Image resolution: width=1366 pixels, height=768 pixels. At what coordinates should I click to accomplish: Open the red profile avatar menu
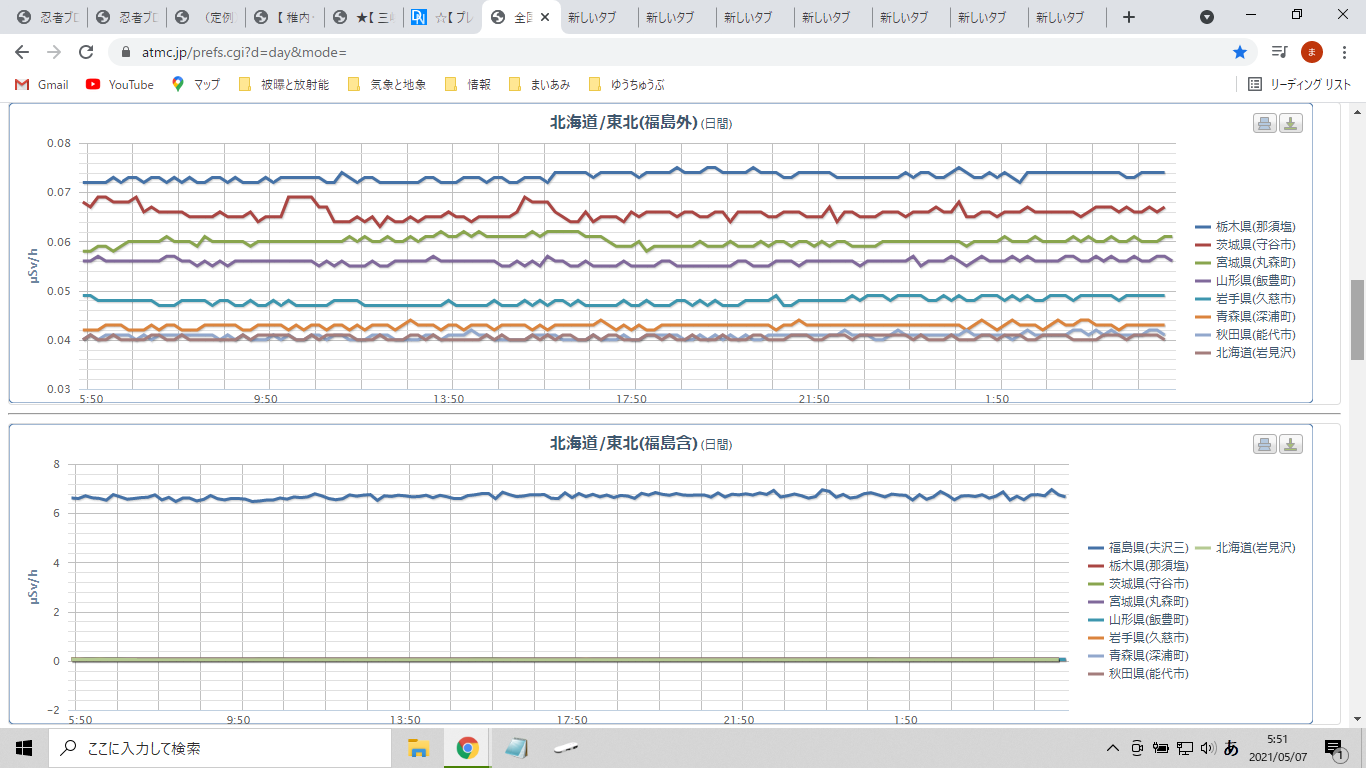[x=1312, y=52]
